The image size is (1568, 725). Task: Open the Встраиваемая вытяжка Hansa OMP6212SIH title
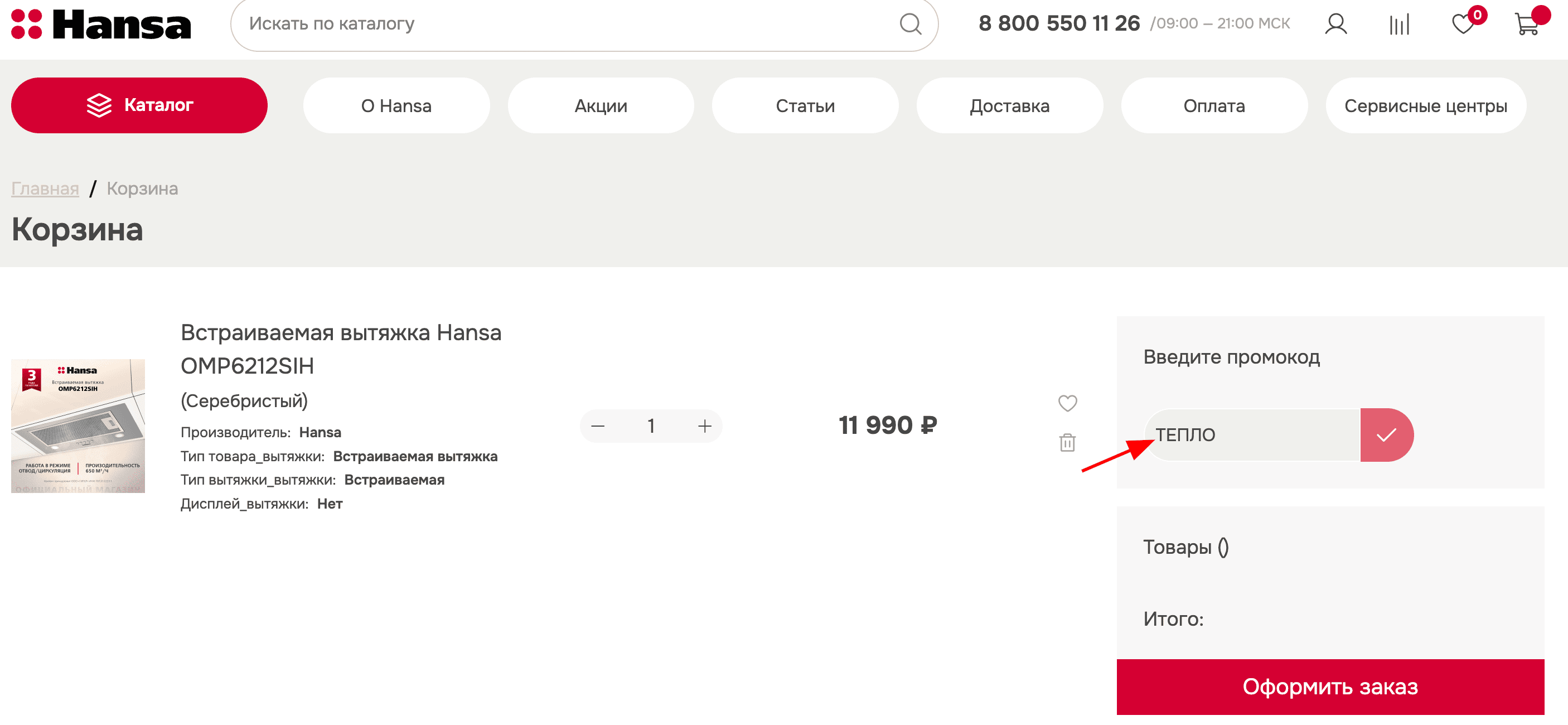click(341, 349)
